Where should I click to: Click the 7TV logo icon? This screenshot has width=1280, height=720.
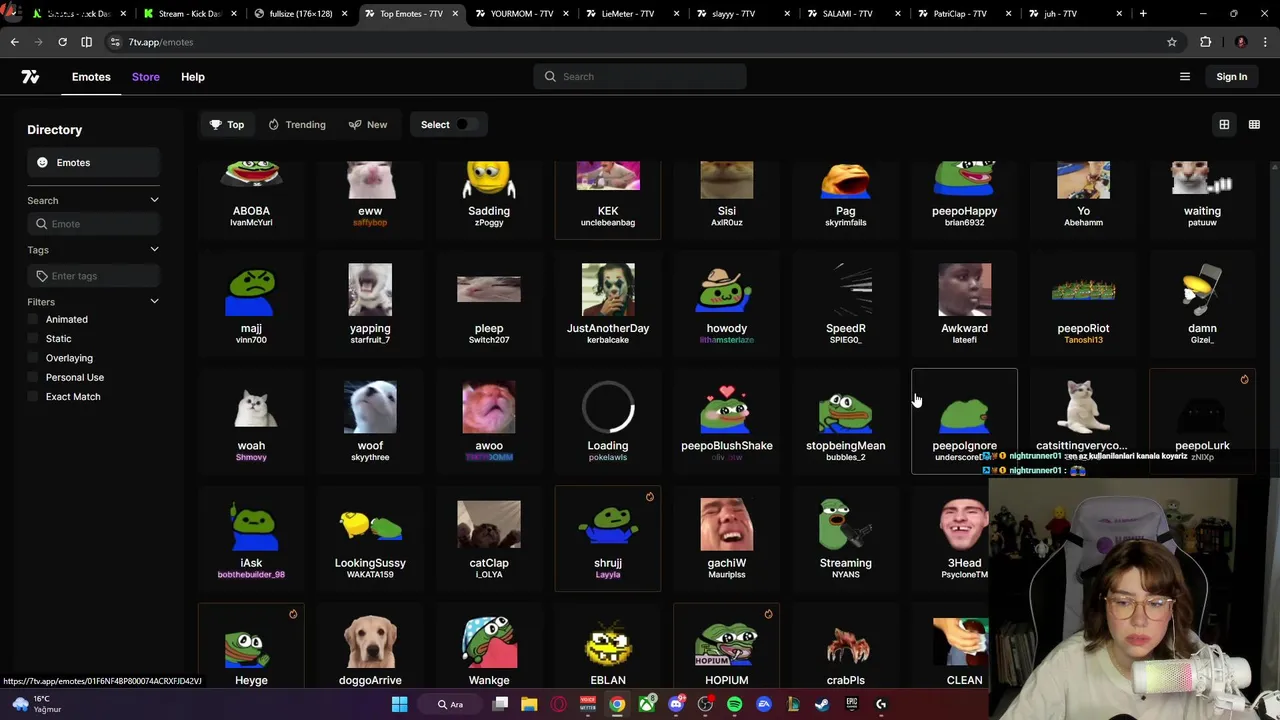click(30, 77)
